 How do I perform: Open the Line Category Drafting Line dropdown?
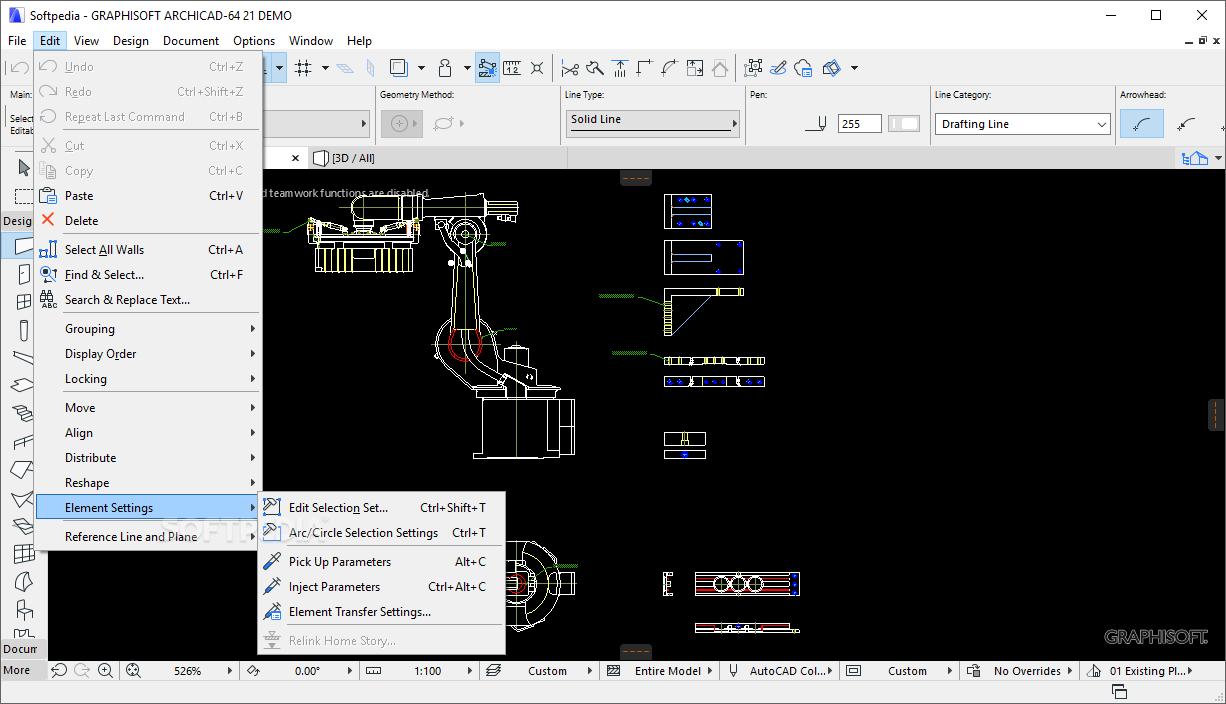coord(1024,124)
